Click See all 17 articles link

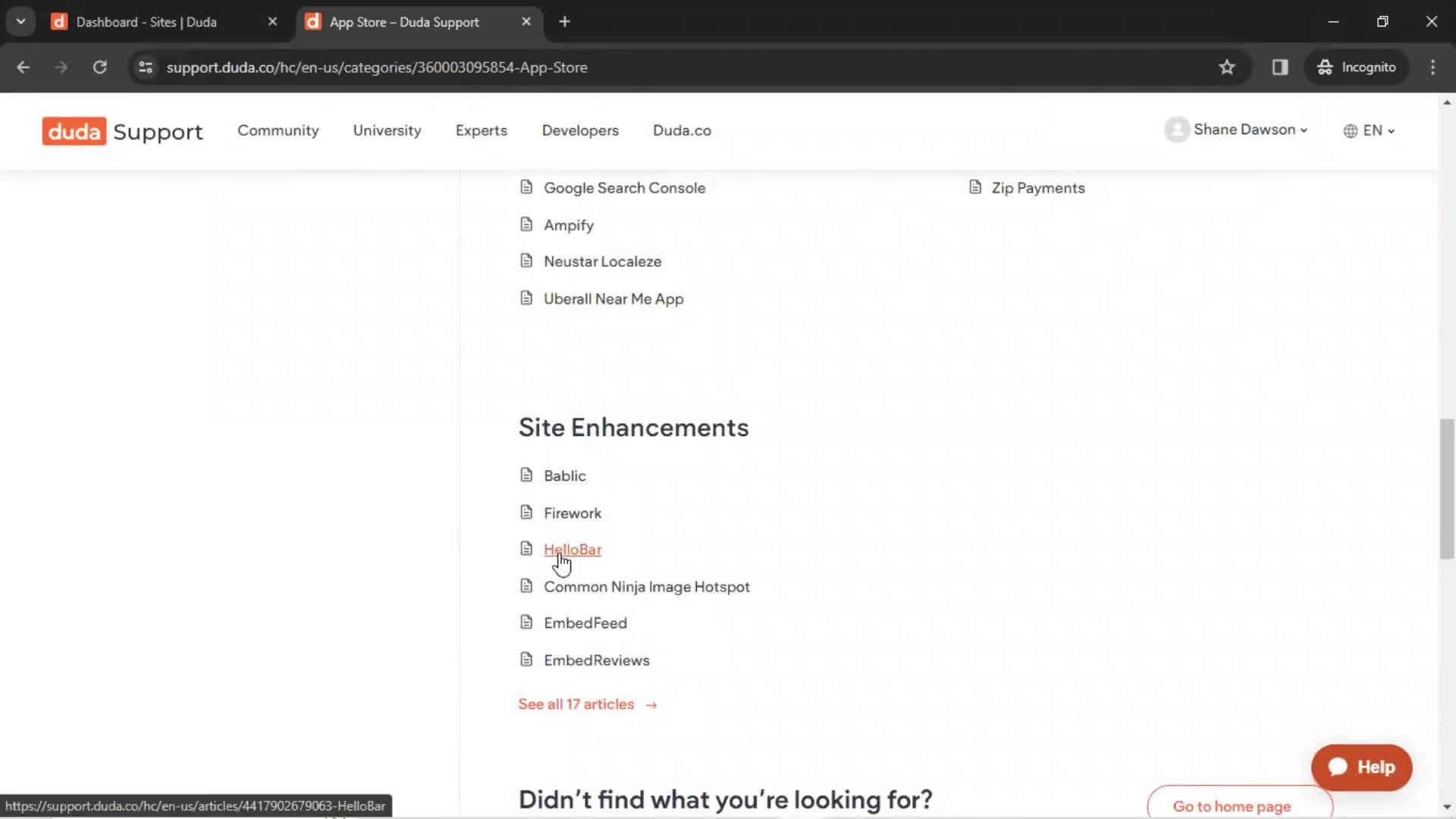point(588,704)
